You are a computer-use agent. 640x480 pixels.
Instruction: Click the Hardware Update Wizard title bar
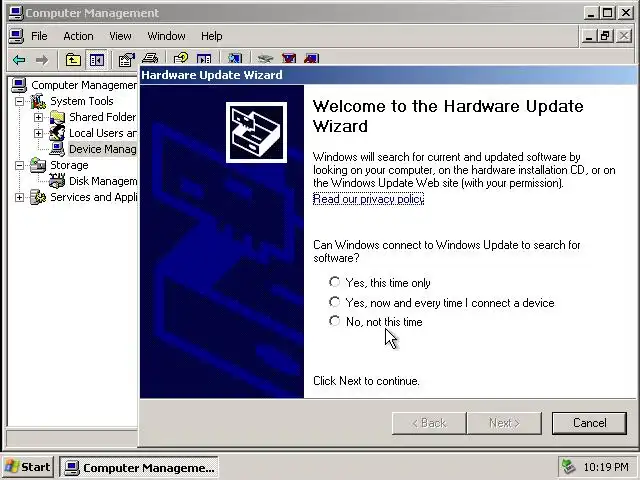388,75
